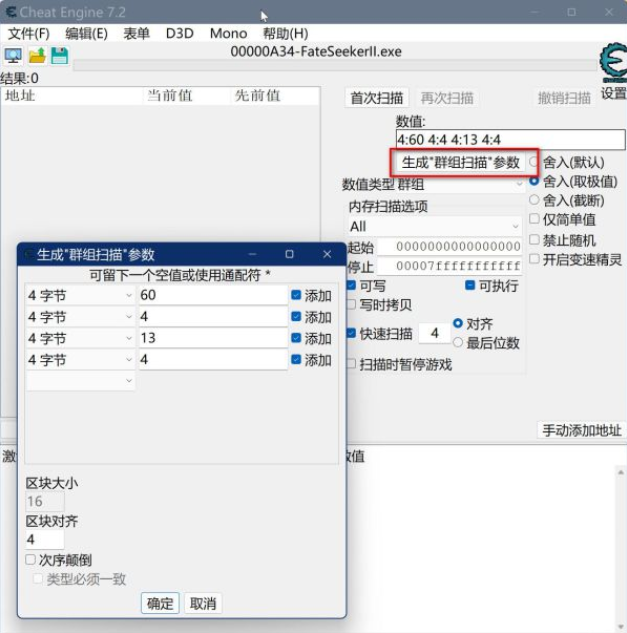The width and height of the screenshot is (627, 633).
Task: Open the 帮助(H) menu
Action: pos(285,34)
